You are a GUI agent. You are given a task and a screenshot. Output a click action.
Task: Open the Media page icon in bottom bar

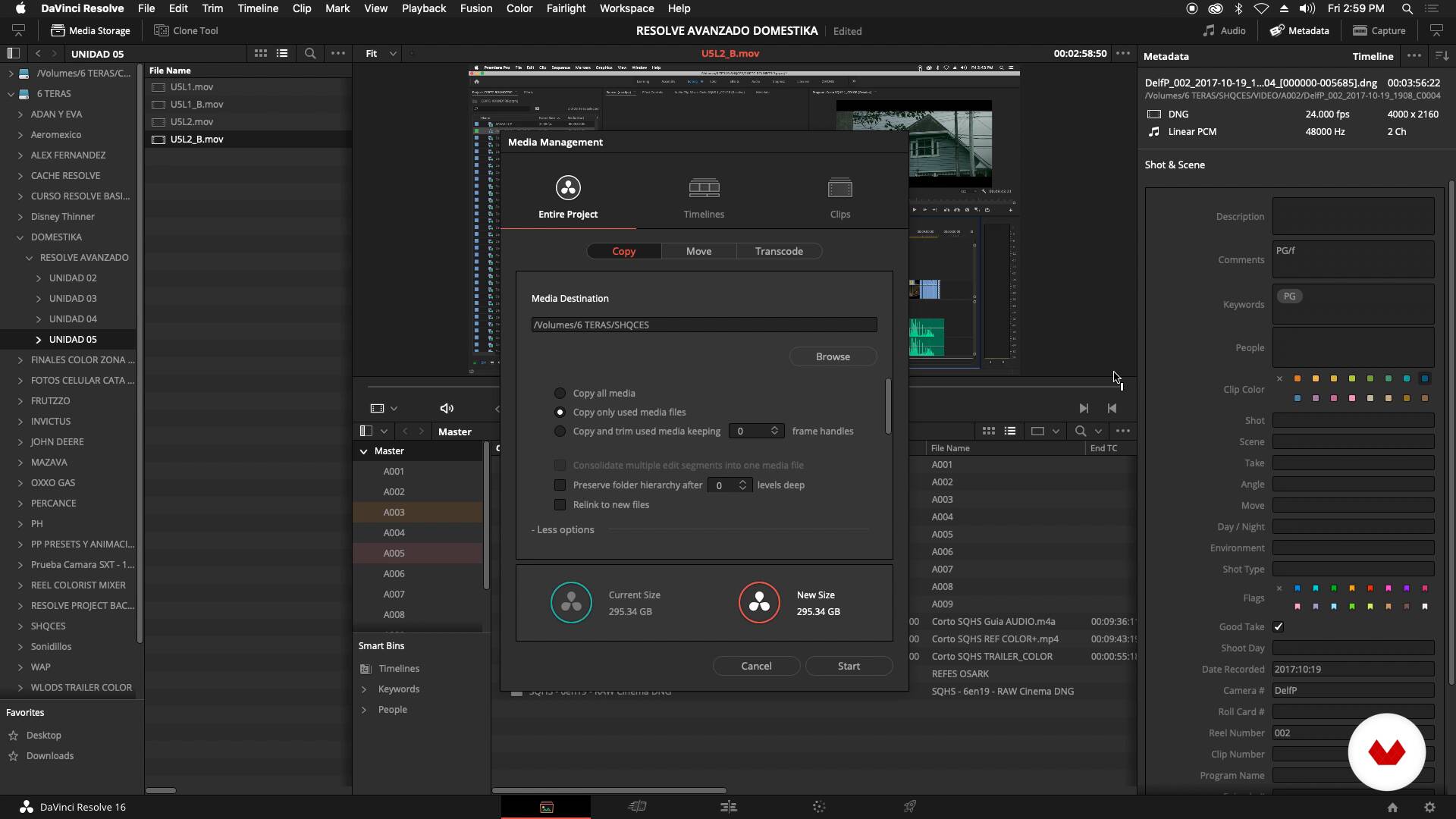[x=546, y=807]
